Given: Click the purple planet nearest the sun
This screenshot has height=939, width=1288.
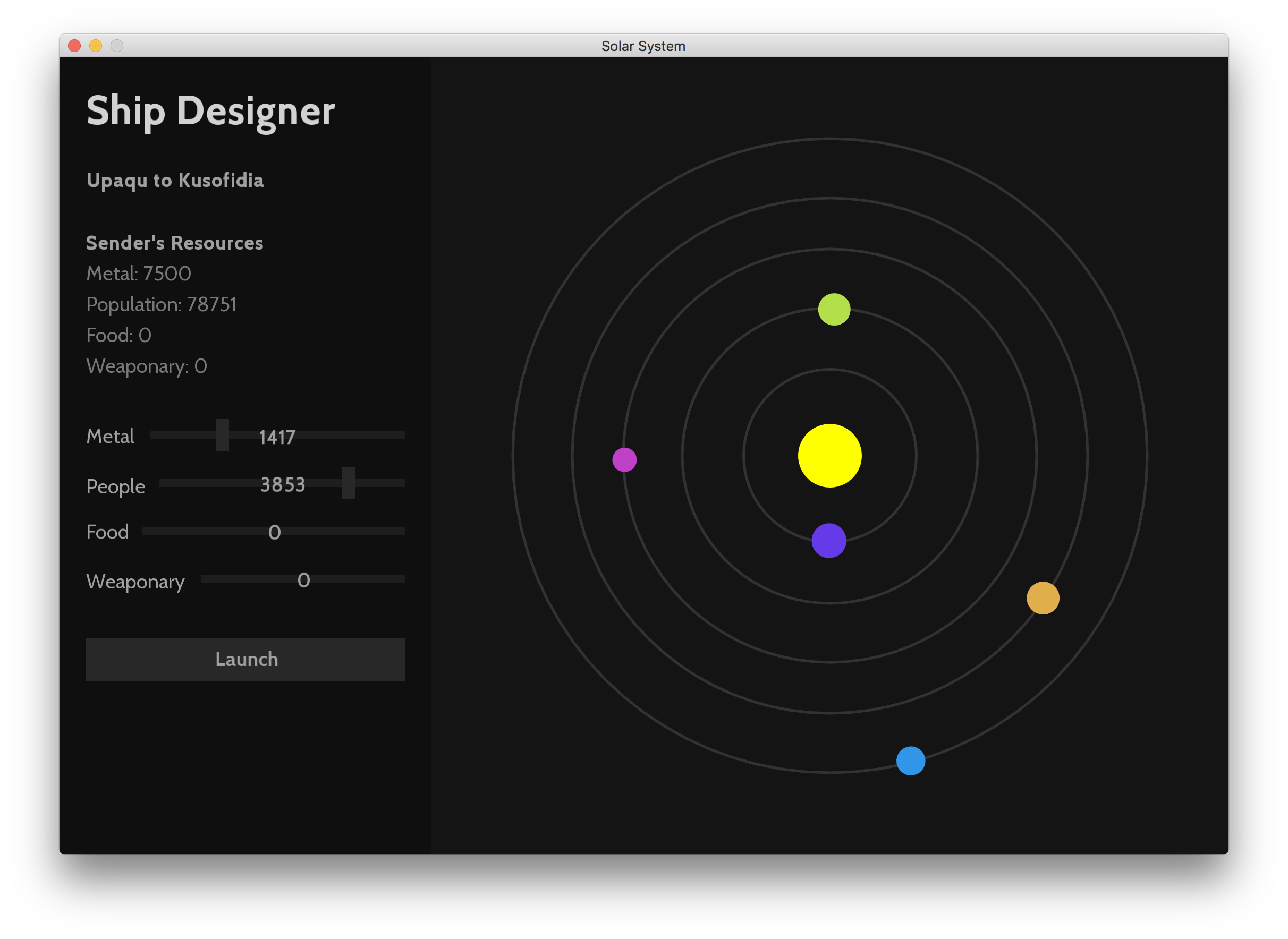Looking at the screenshot, I should point(828,541).
